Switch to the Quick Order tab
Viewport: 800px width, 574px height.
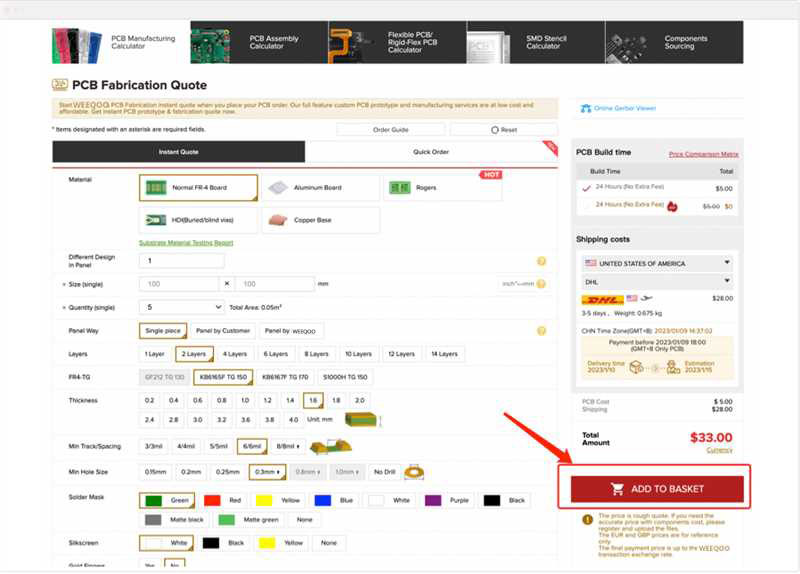point(431,152)
